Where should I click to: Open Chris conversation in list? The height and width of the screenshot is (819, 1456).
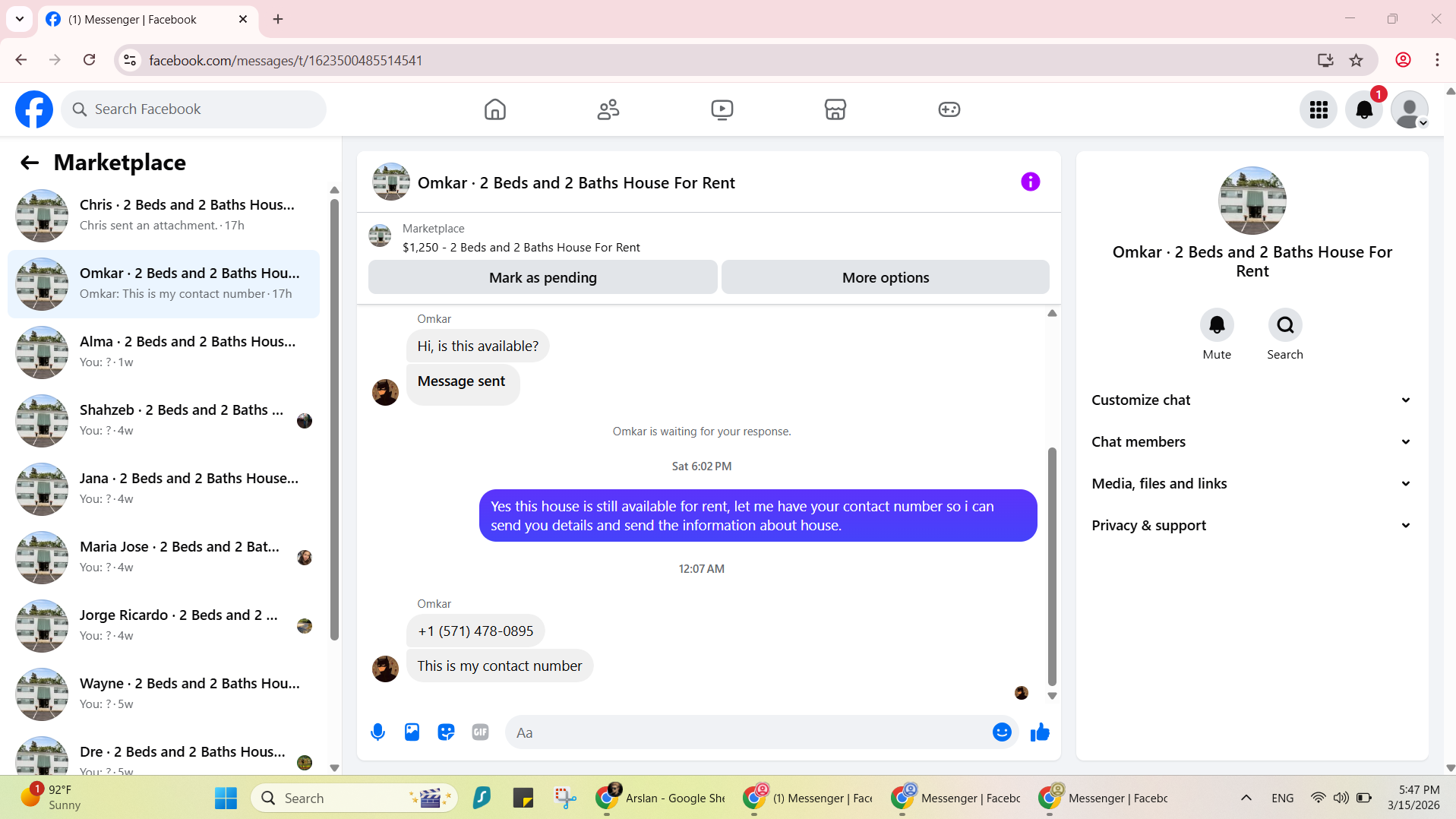click(163, 216)
